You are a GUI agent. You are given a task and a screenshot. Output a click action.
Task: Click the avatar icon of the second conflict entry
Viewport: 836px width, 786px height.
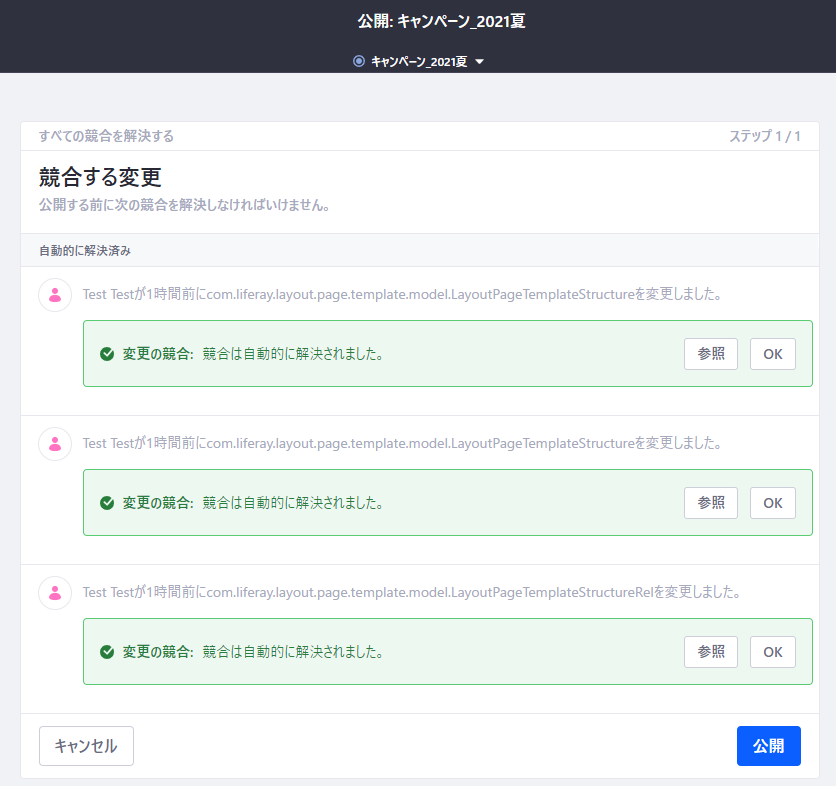(x=55, y=443)
